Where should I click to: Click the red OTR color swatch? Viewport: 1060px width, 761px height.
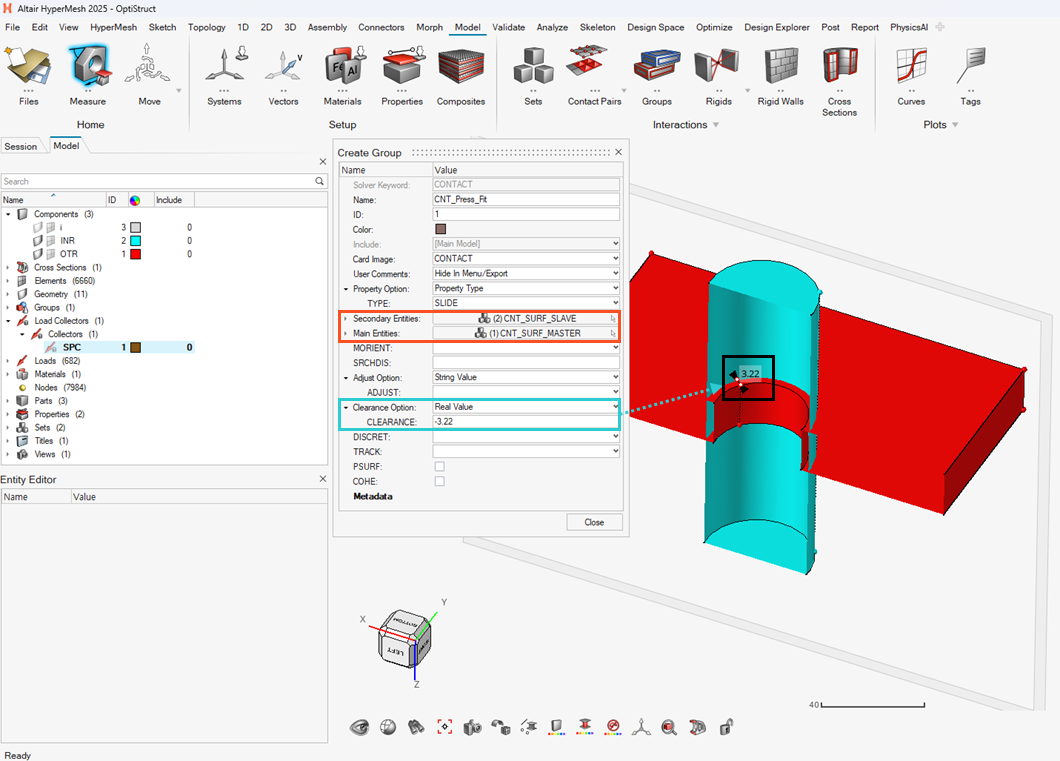point(135,254)
